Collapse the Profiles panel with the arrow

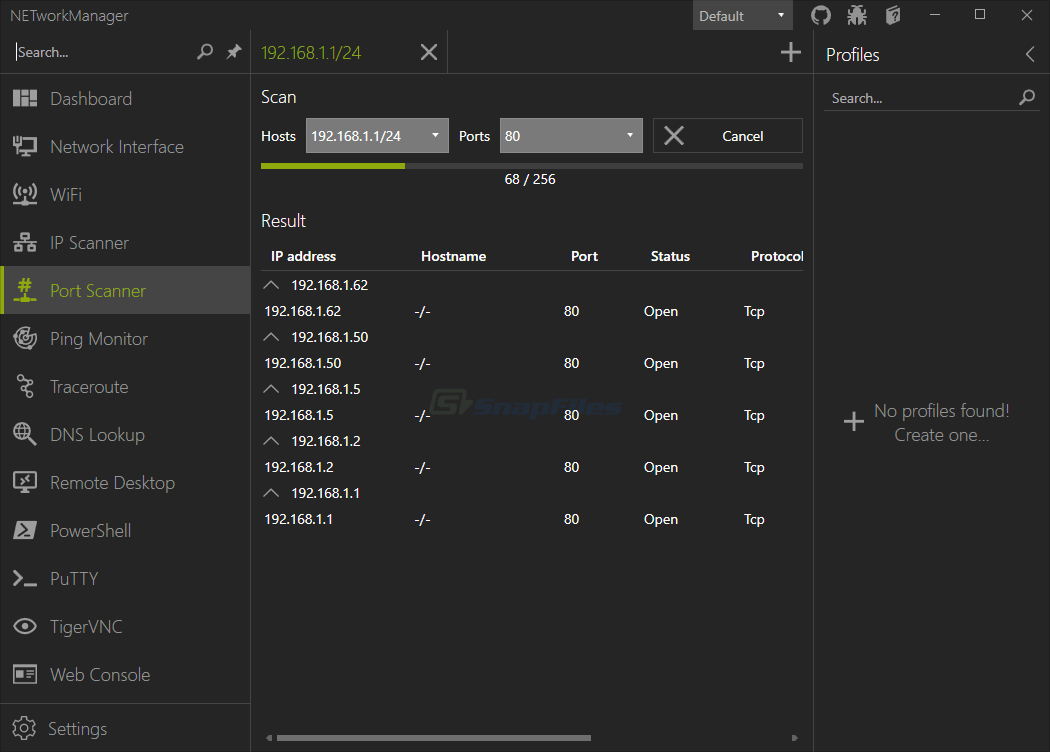(x=1031, y=54)
